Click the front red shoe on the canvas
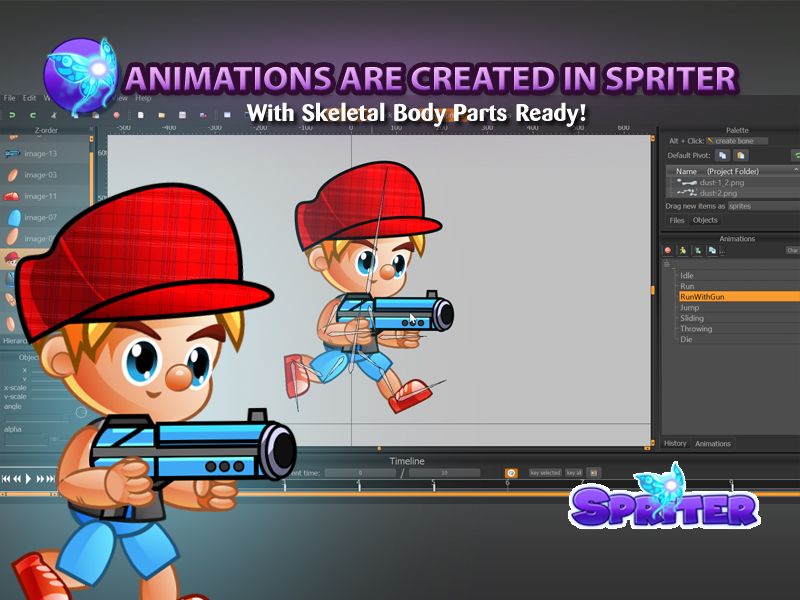 coord(411,395)
